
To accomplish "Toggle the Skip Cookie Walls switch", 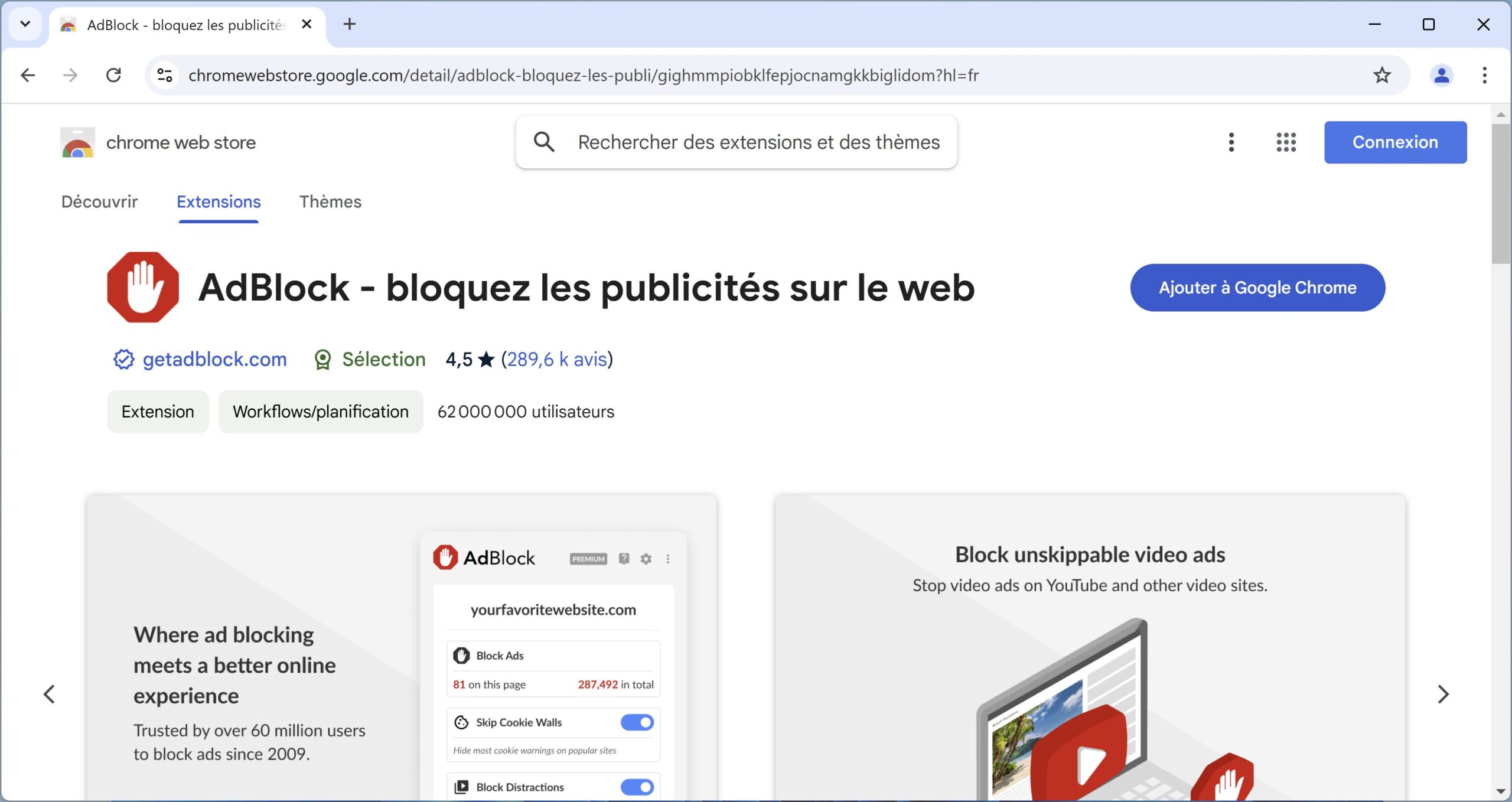I will (x=637, y=722).
